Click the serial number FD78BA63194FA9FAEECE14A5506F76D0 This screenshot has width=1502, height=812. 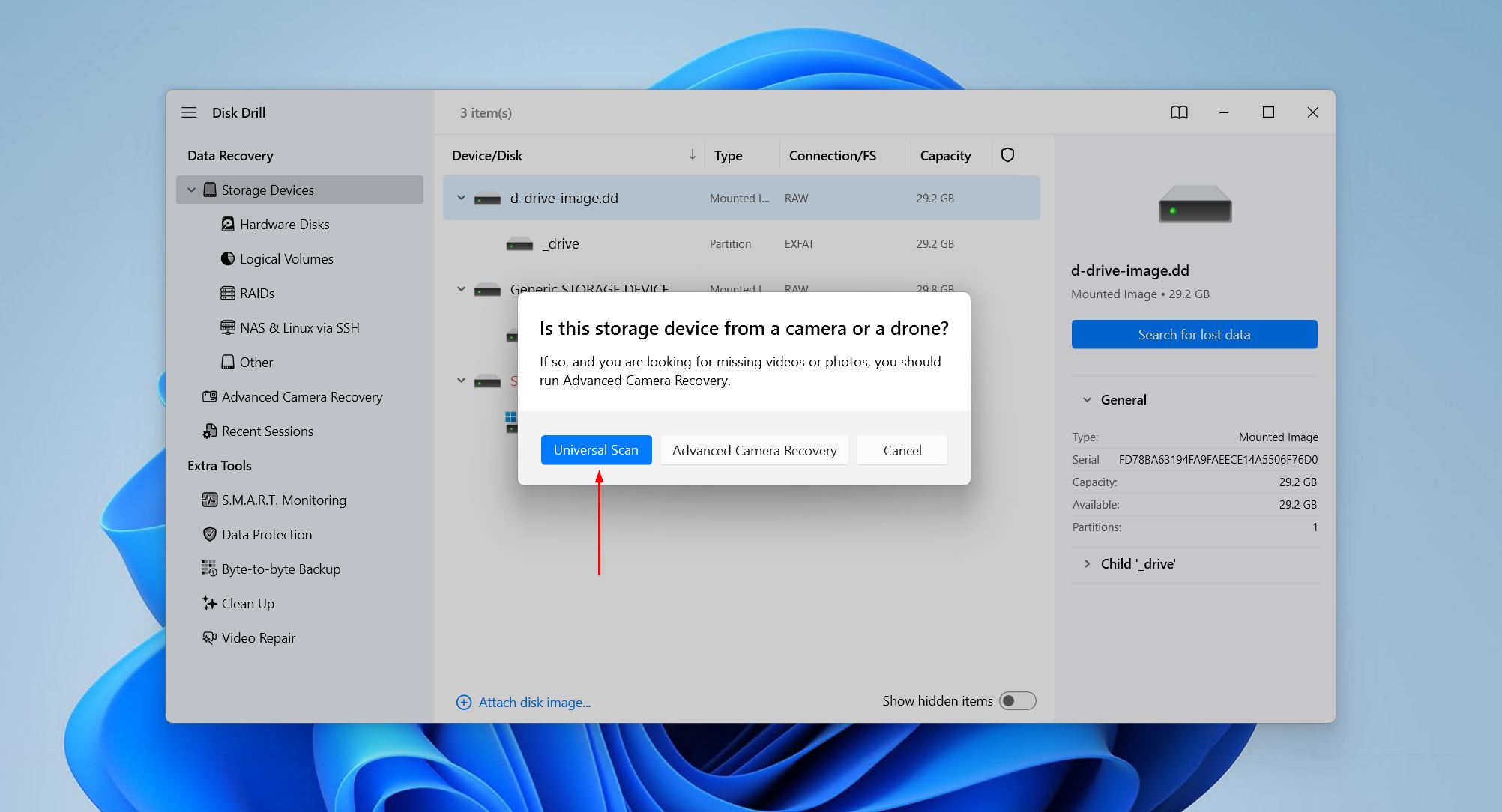[x=1218, y=459]
